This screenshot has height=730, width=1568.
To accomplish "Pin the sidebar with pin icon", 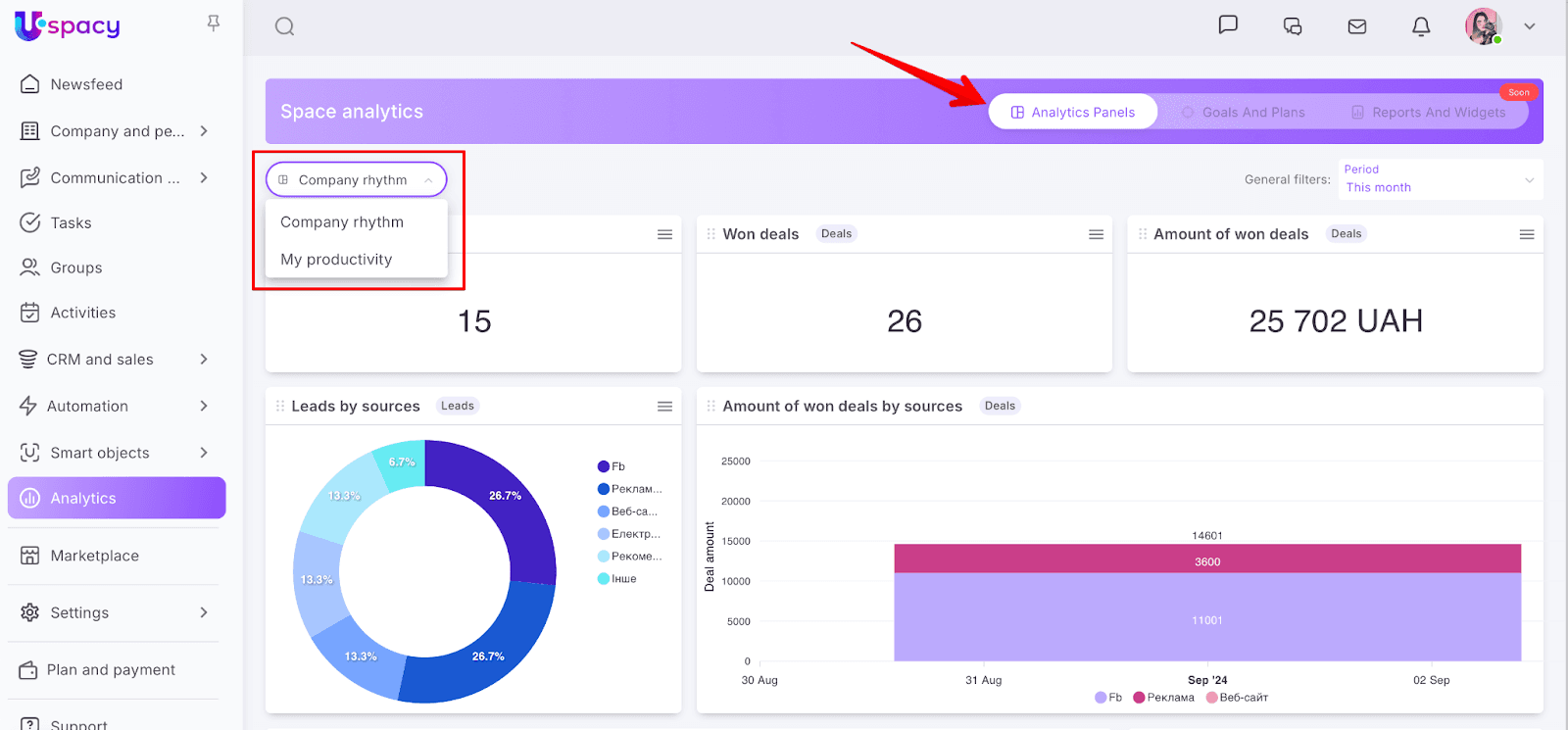I will click(x=213, y=24).
